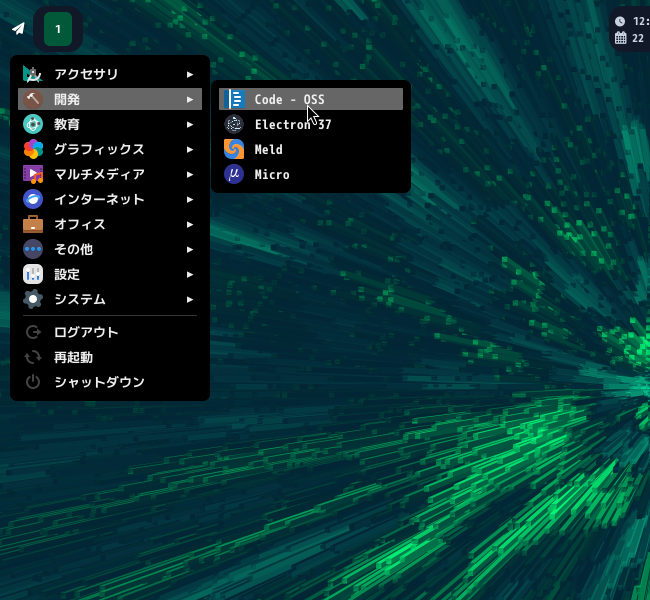The width and height of the screenshot is (650, 600).
Task: Open the アクセサリ menu entry
Action: pos(110,74)
